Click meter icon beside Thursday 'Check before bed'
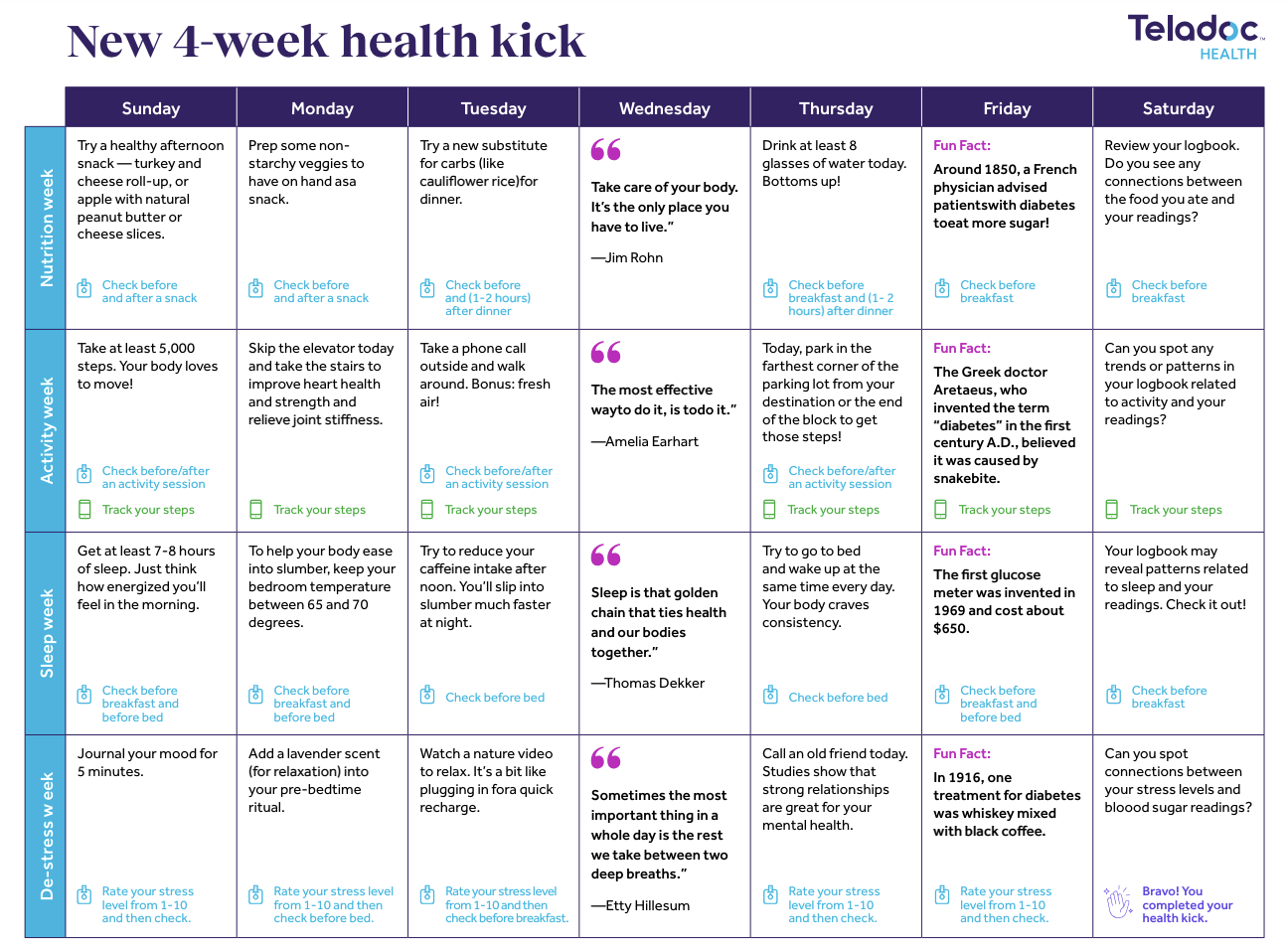 [x=770, y=695]
